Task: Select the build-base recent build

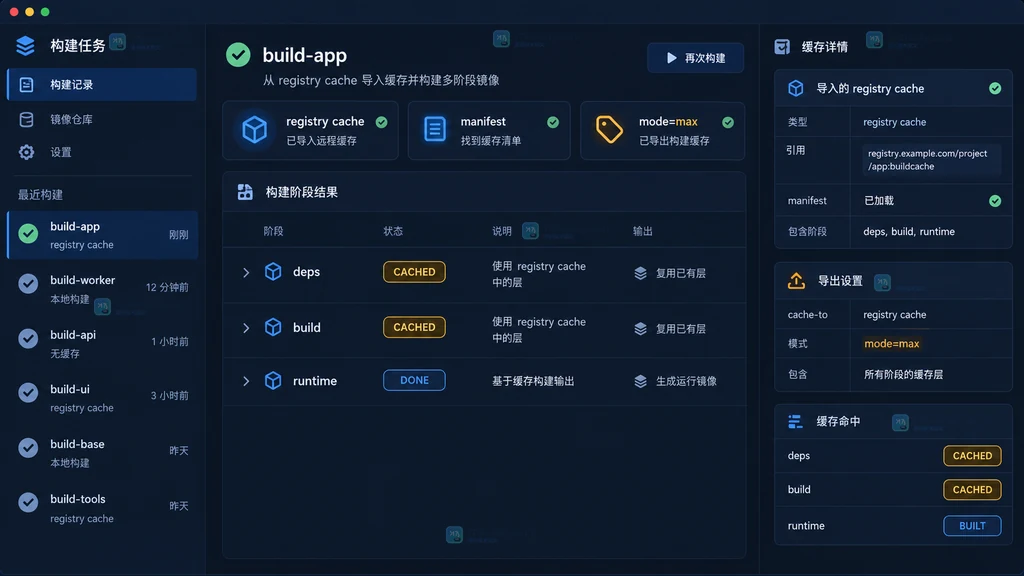Action: (103, 453)
